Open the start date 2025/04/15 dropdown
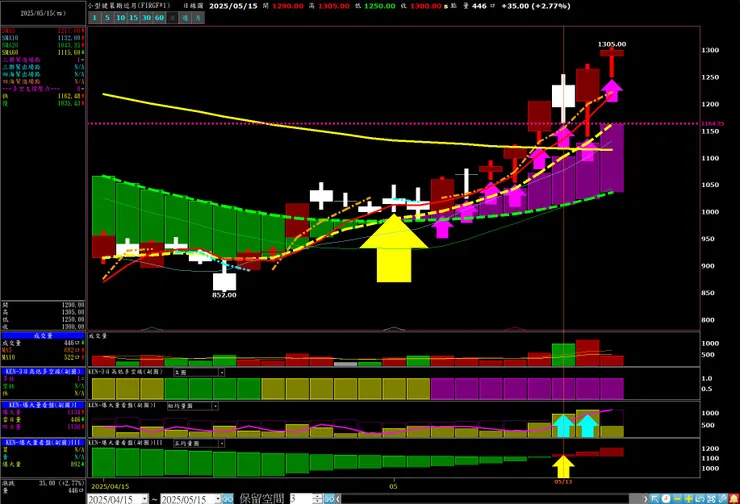Viewport: 740px width, 504px height. point(144,499)
